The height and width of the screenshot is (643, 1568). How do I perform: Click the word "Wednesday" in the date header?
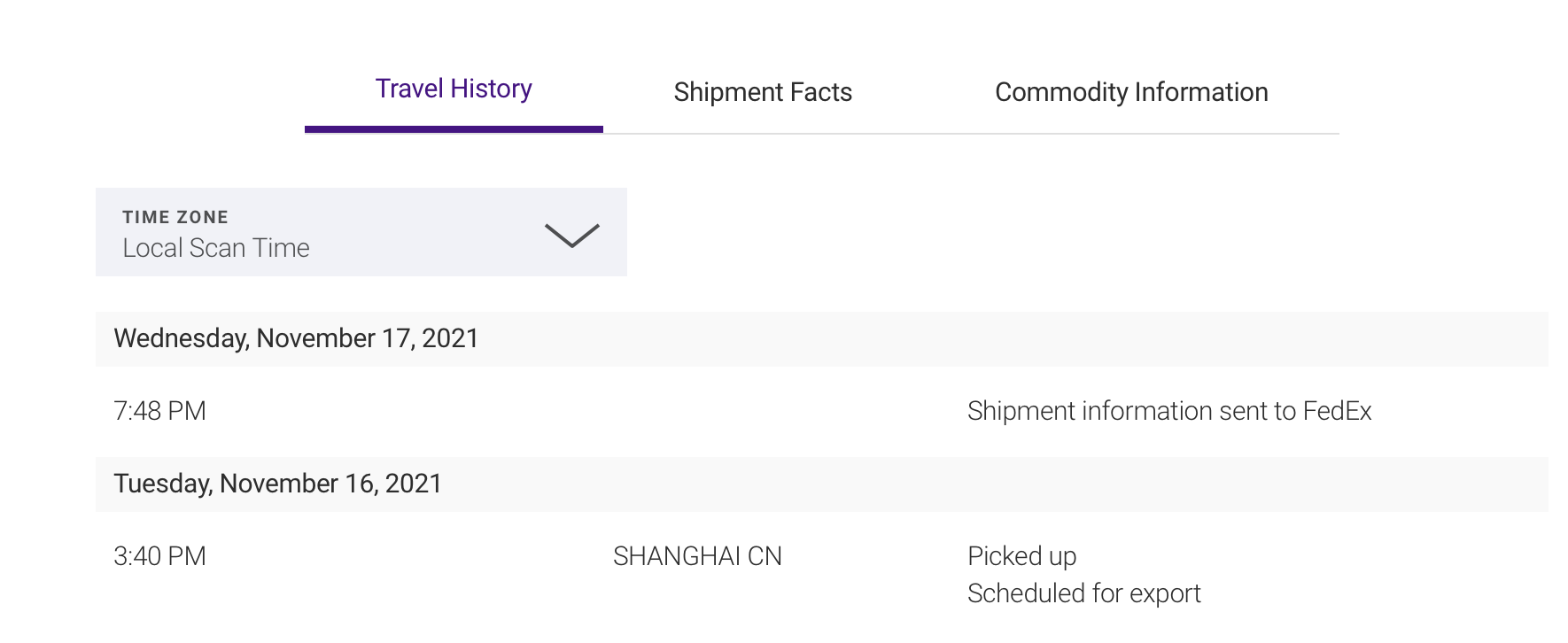click(x=181, y=338)
